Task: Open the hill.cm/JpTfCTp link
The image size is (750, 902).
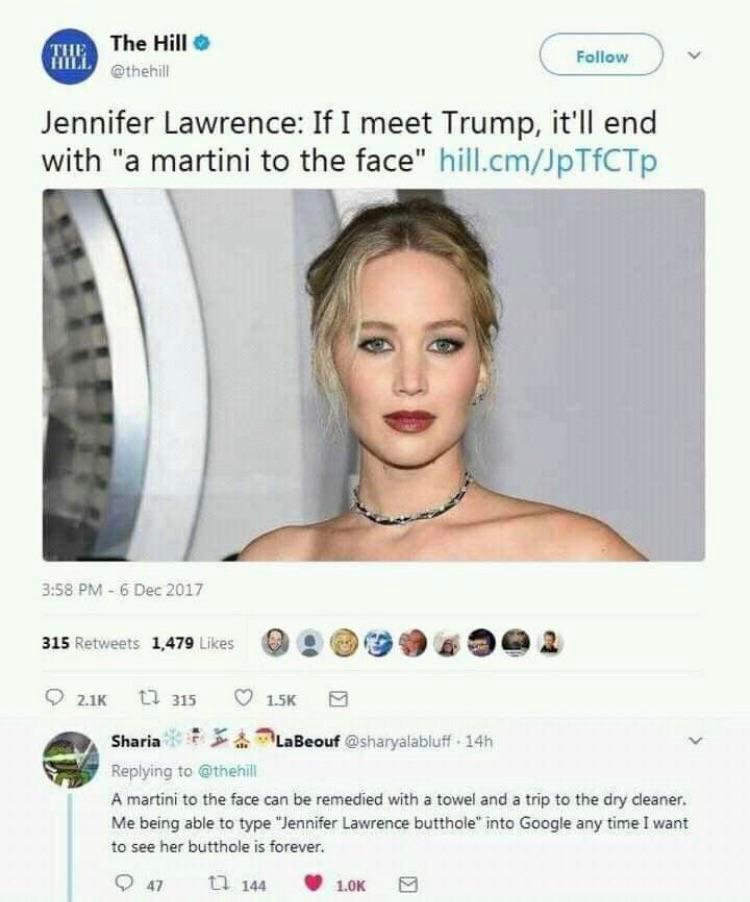Action: pos(548,160)
